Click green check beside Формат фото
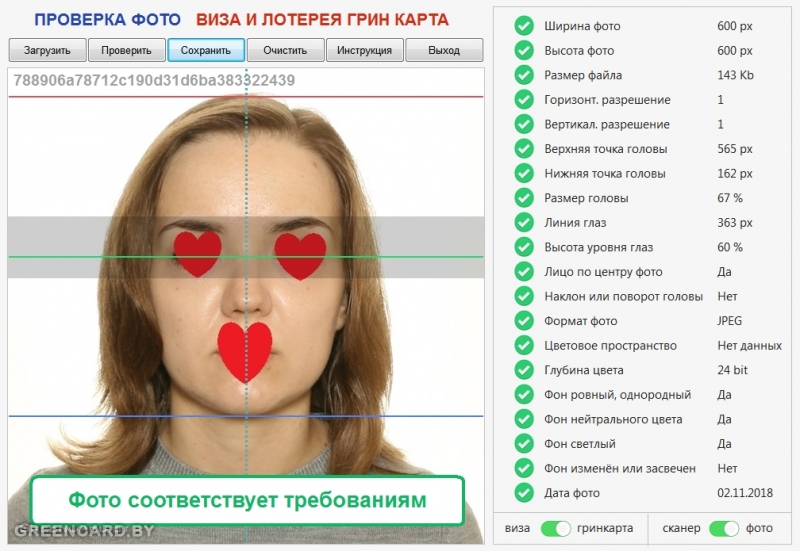This screenshot has width=800, height=551. [524, 321]
